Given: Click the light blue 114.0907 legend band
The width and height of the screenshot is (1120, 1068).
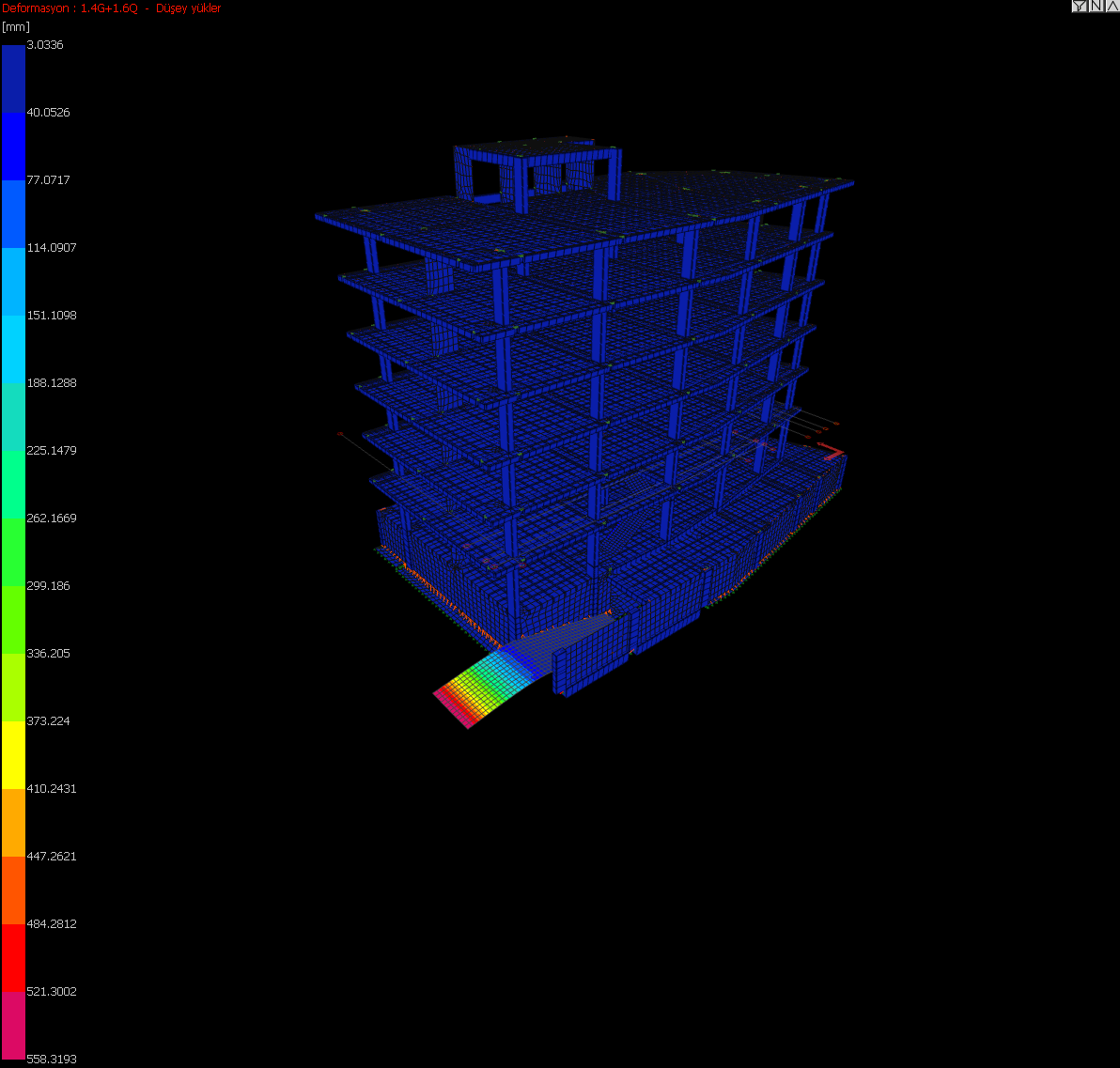Looking at the screenshot, I should click(x=13, y=282).
